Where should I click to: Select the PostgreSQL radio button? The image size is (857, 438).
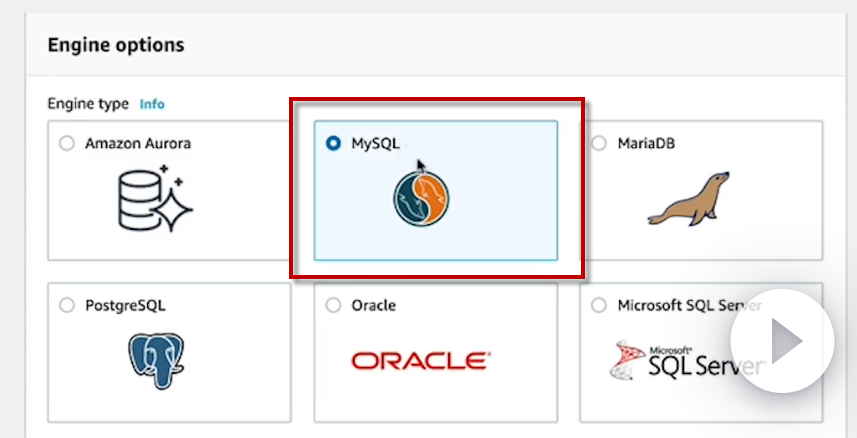67,305
